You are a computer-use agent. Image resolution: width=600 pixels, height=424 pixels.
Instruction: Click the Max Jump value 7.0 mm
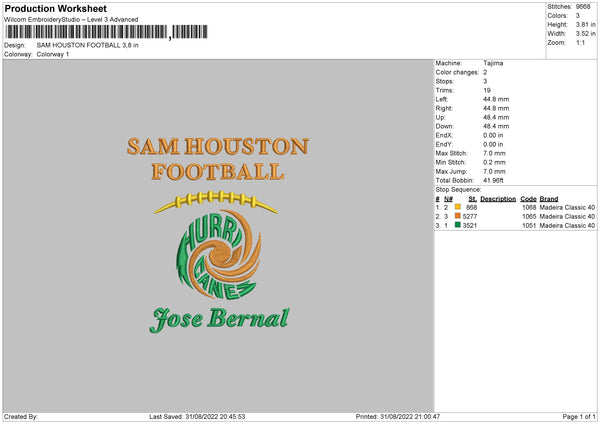coord(494,171)
